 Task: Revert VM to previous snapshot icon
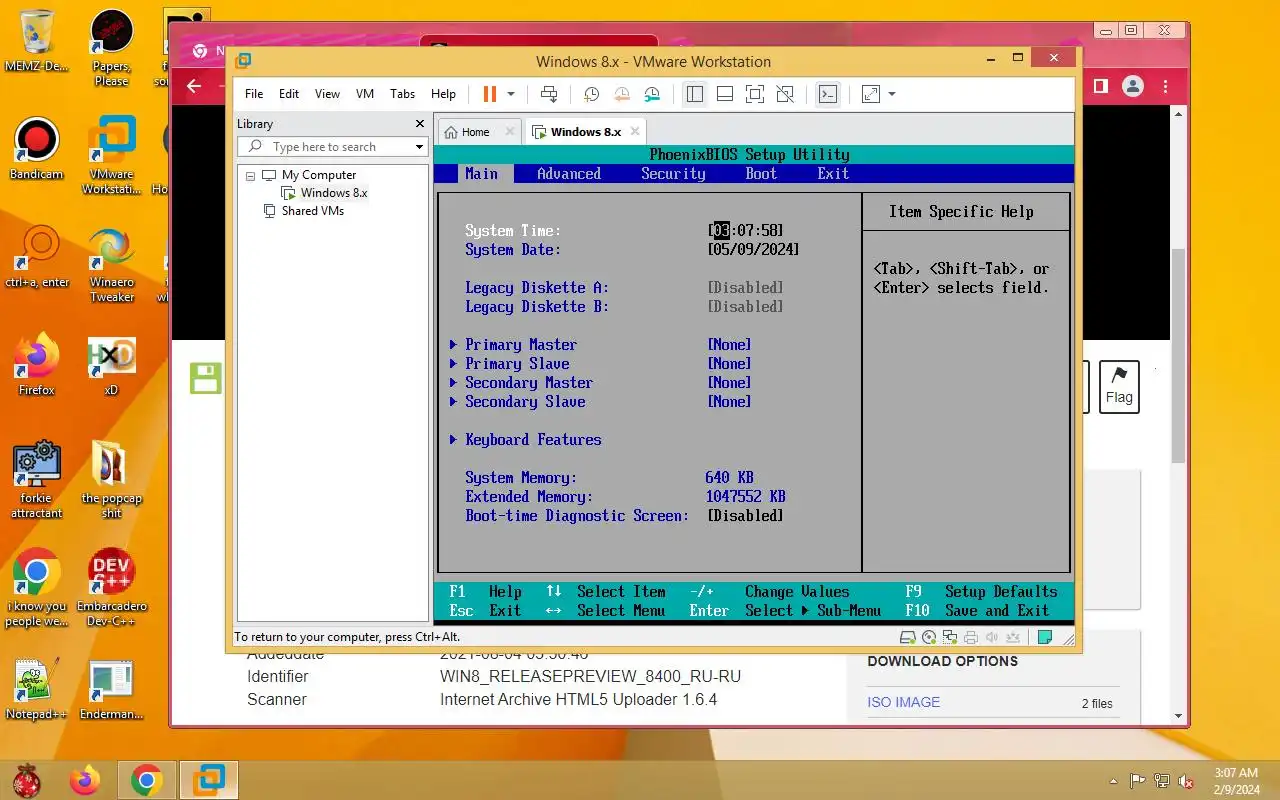point(622,94)
